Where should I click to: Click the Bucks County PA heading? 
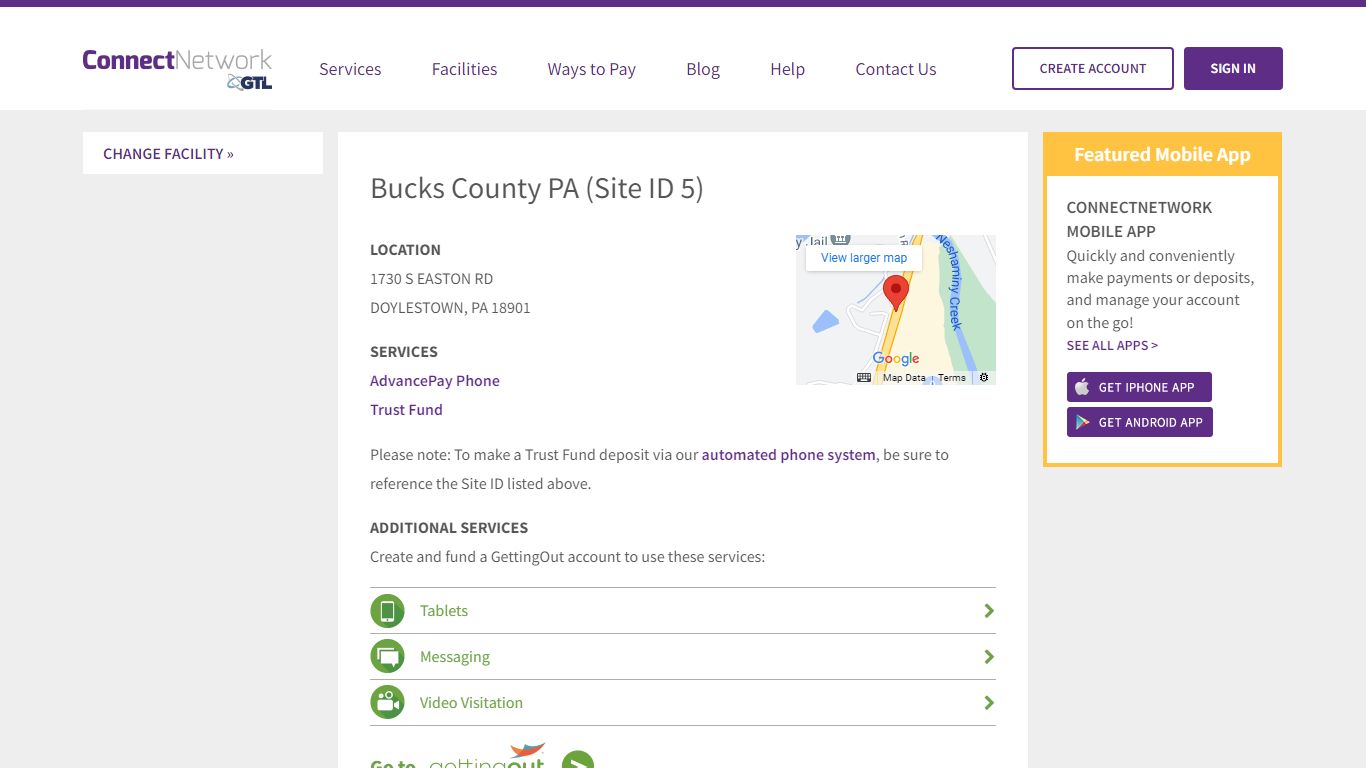537,188
